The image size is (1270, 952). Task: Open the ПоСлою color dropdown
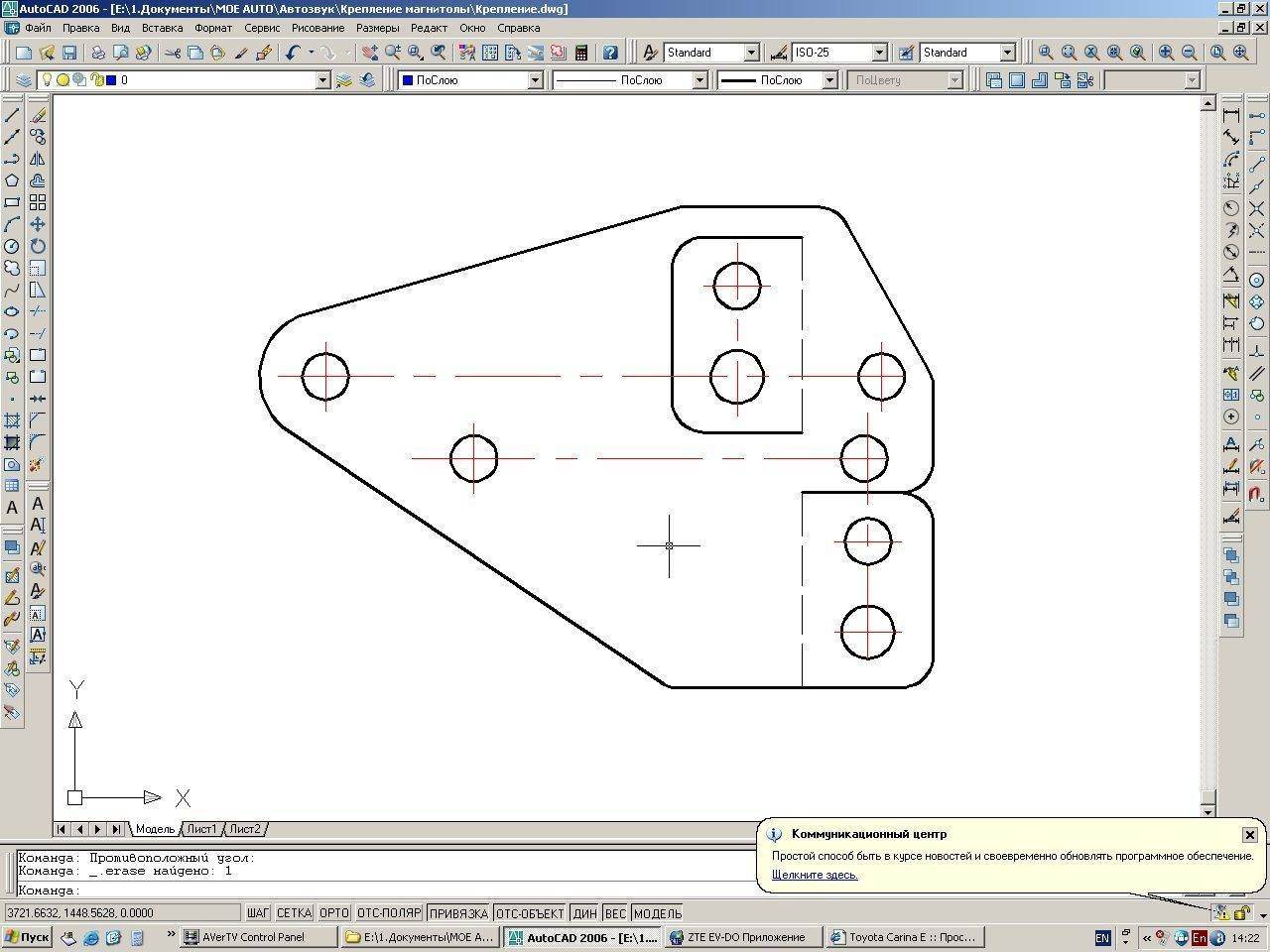[535, 80]
